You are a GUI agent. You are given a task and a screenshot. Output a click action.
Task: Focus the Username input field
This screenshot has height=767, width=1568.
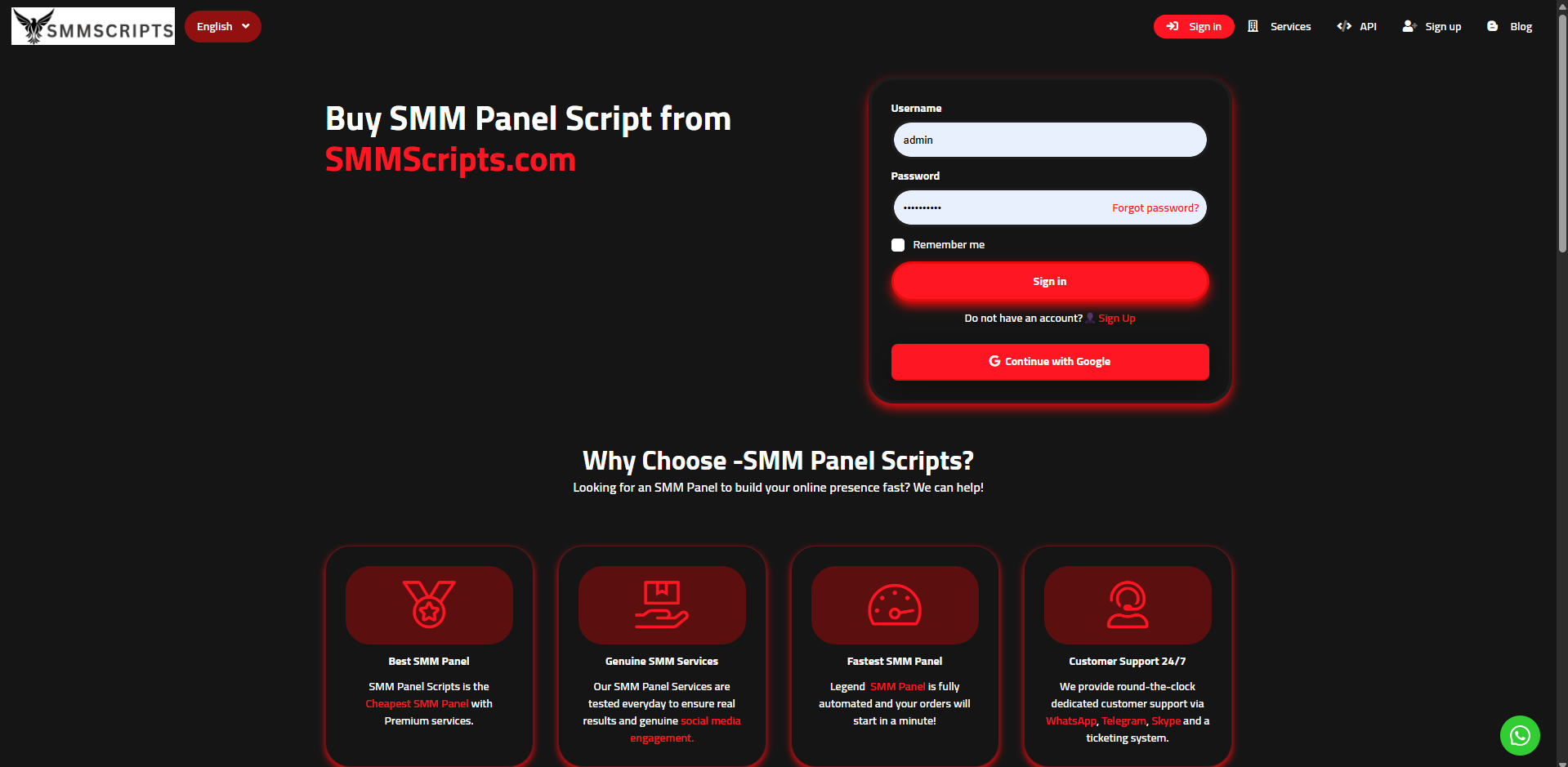point(1049,140)
